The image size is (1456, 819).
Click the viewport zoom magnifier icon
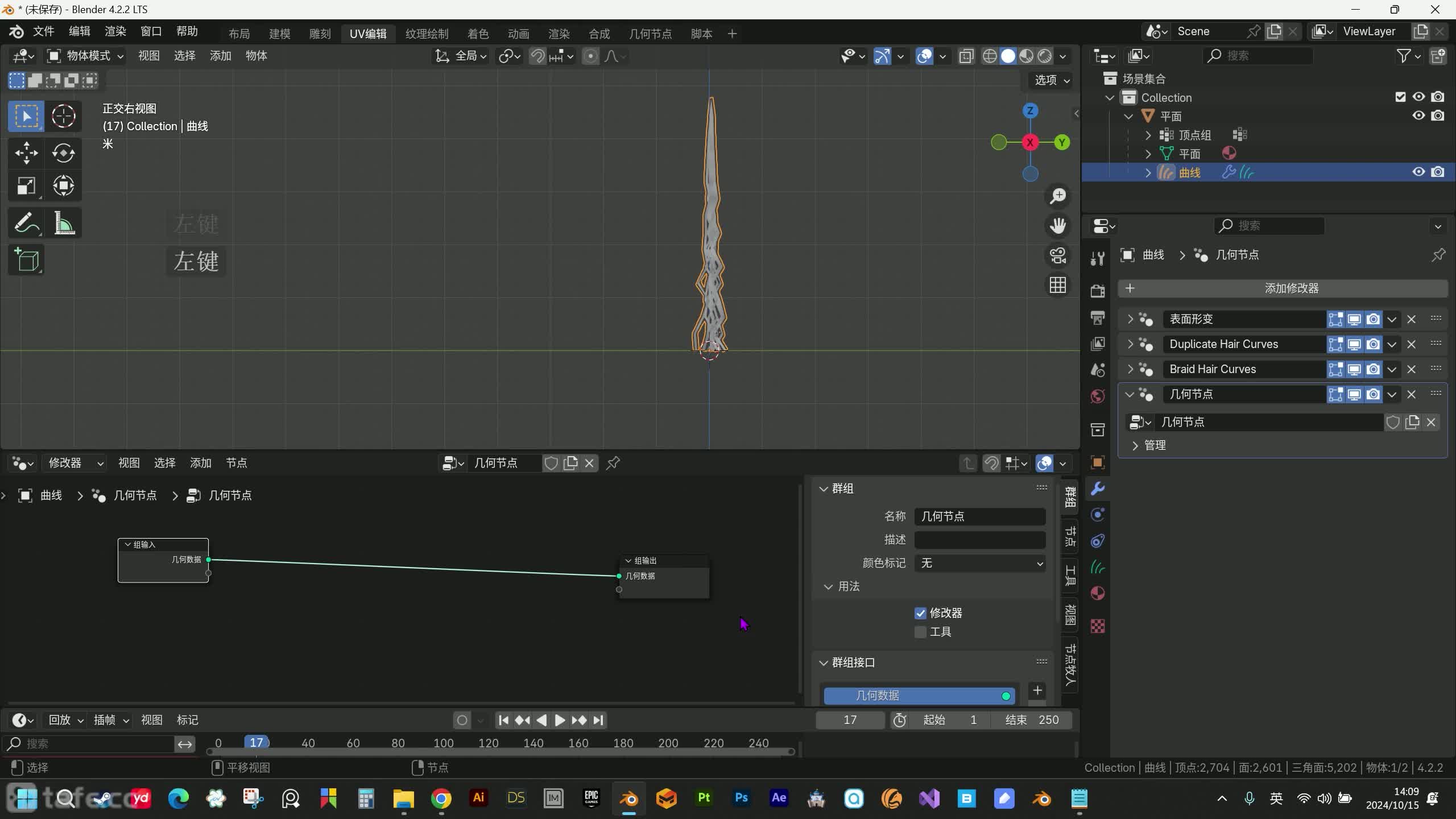[1057, 196]
